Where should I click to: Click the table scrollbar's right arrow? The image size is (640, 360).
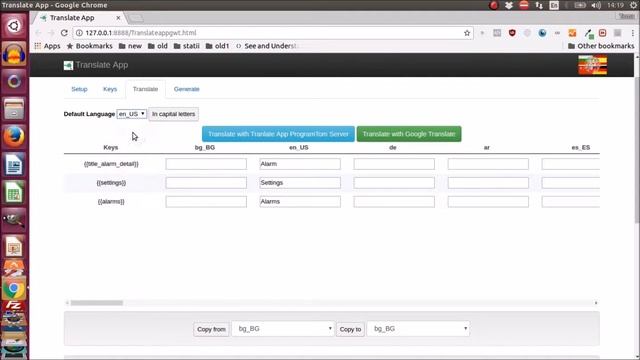pyautogui.click(x=596, y=303)
